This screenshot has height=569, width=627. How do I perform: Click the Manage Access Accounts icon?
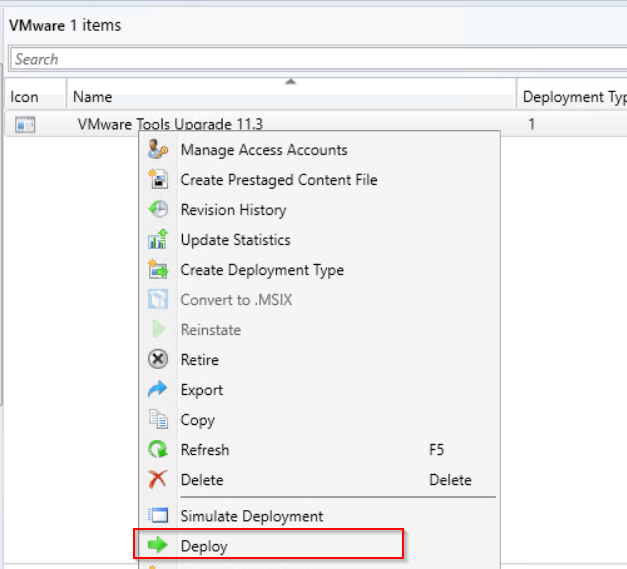[x=157, y=150]
